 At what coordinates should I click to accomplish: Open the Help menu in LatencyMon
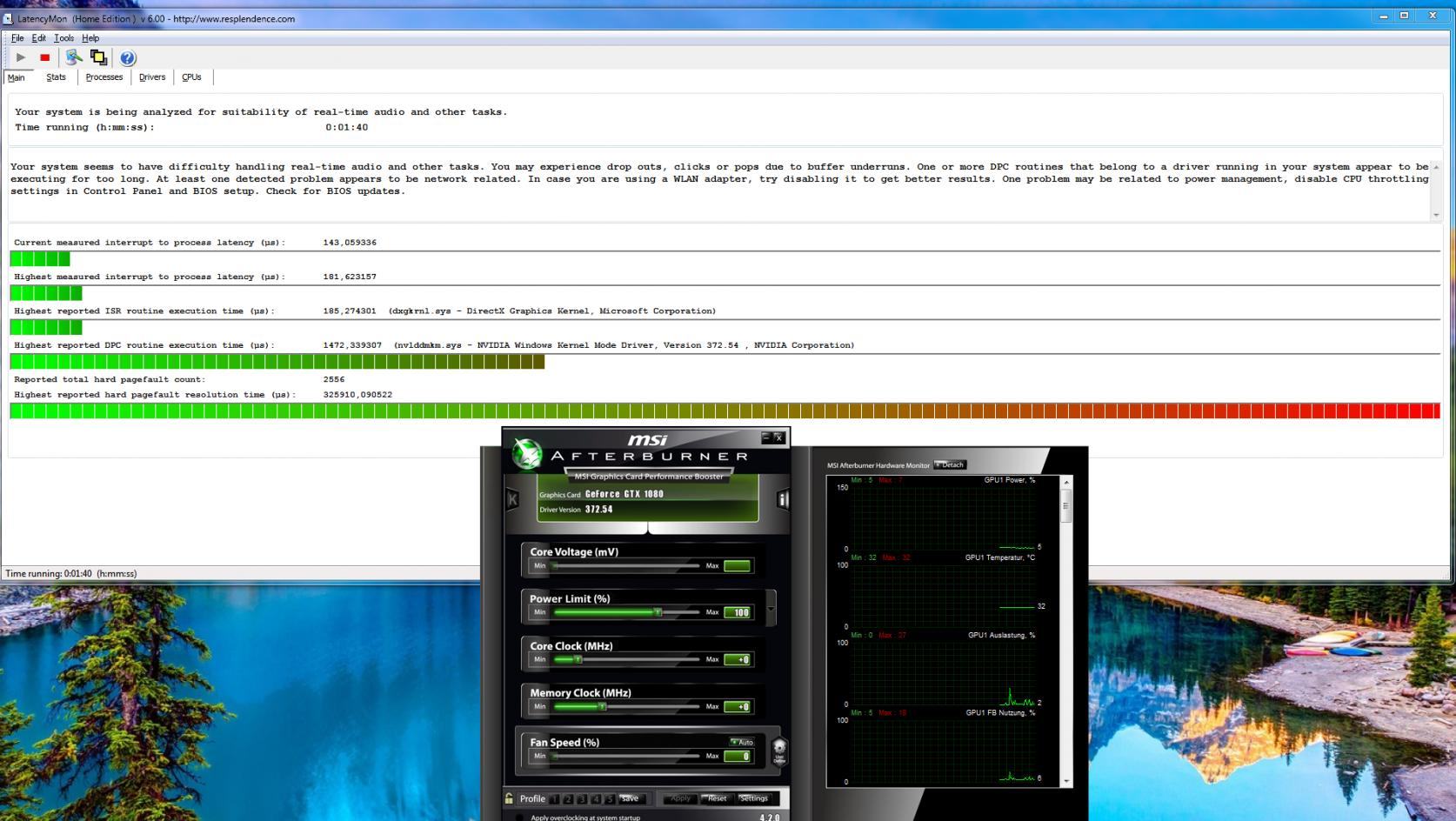90,38
